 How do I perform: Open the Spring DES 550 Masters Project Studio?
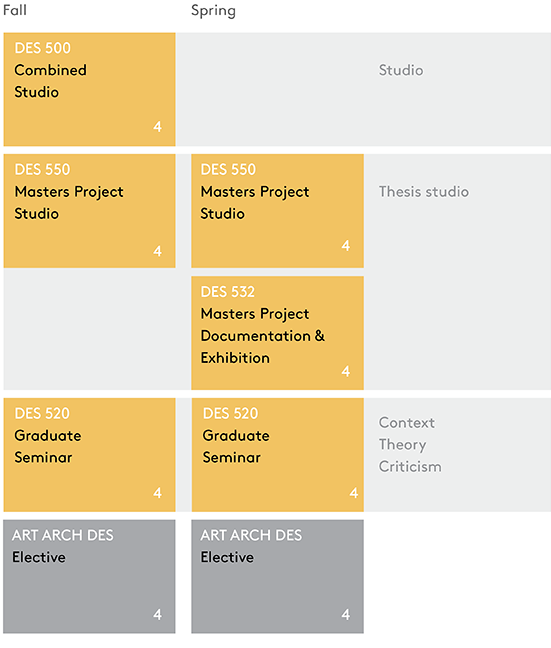(x=277, y=211)
